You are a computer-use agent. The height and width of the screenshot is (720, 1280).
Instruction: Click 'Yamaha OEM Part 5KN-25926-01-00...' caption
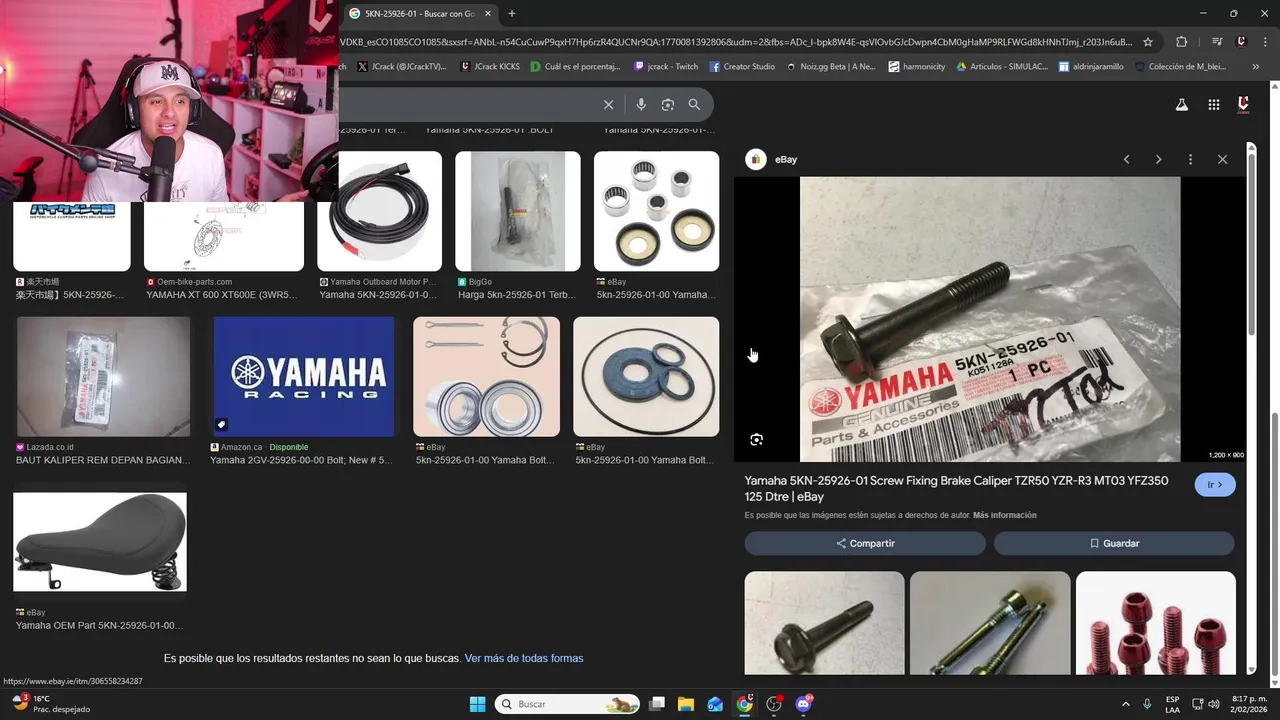(x=99, y=625)
